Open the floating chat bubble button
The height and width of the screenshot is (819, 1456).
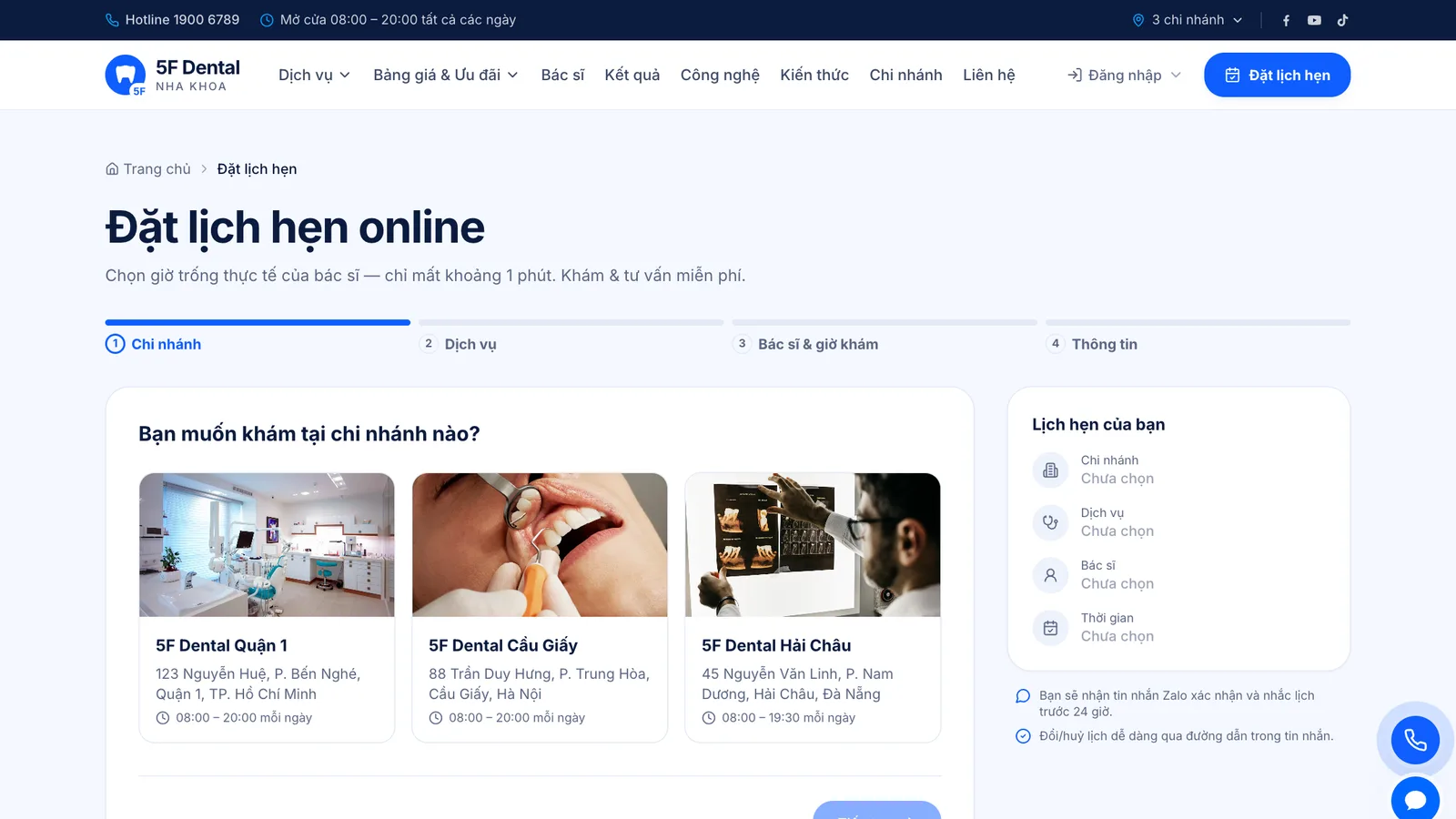click(1415, 799)
